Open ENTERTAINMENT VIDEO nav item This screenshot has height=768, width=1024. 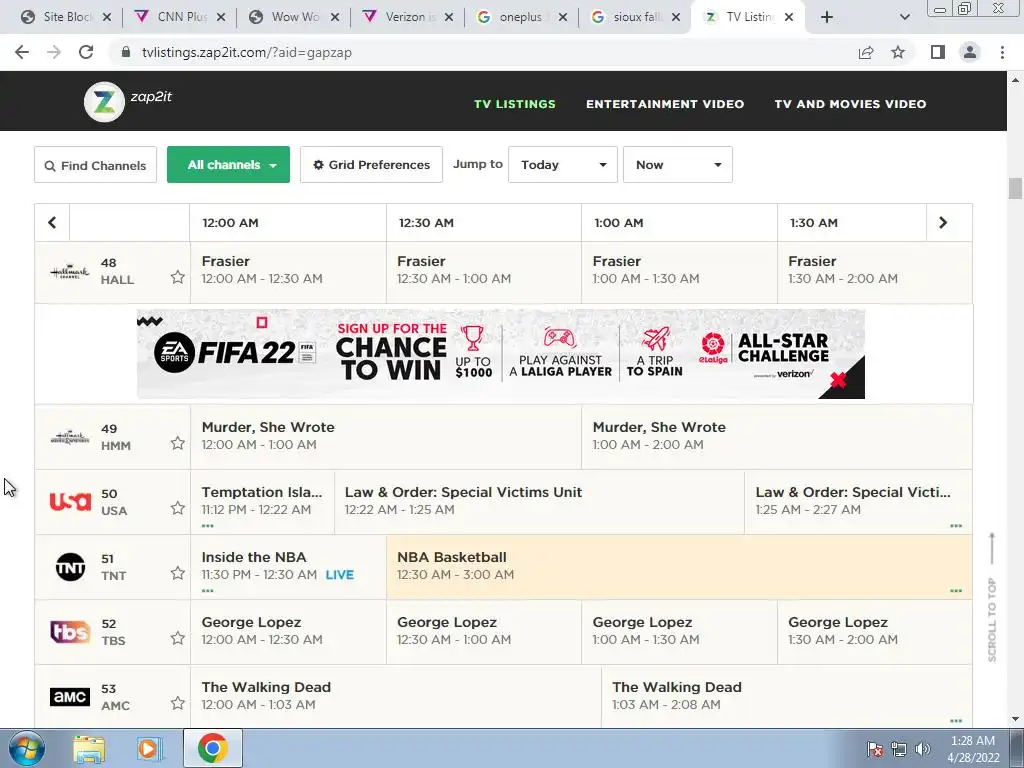pyautogui.click(x=665, y=104)
